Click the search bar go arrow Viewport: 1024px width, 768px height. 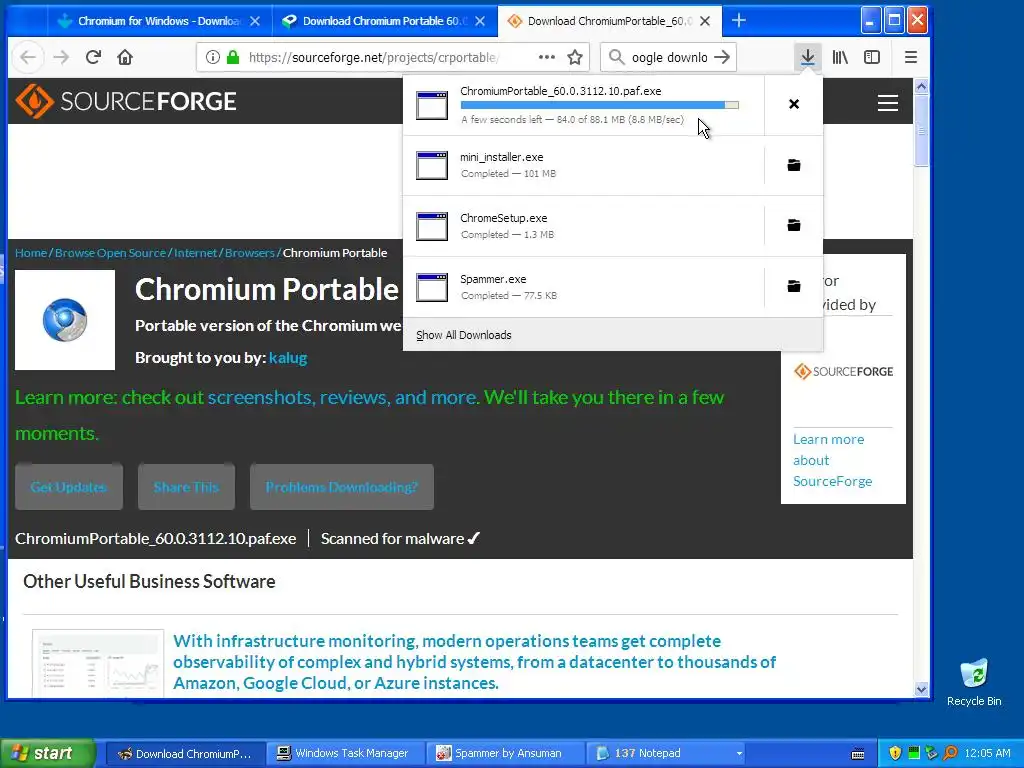pos(722,57)
